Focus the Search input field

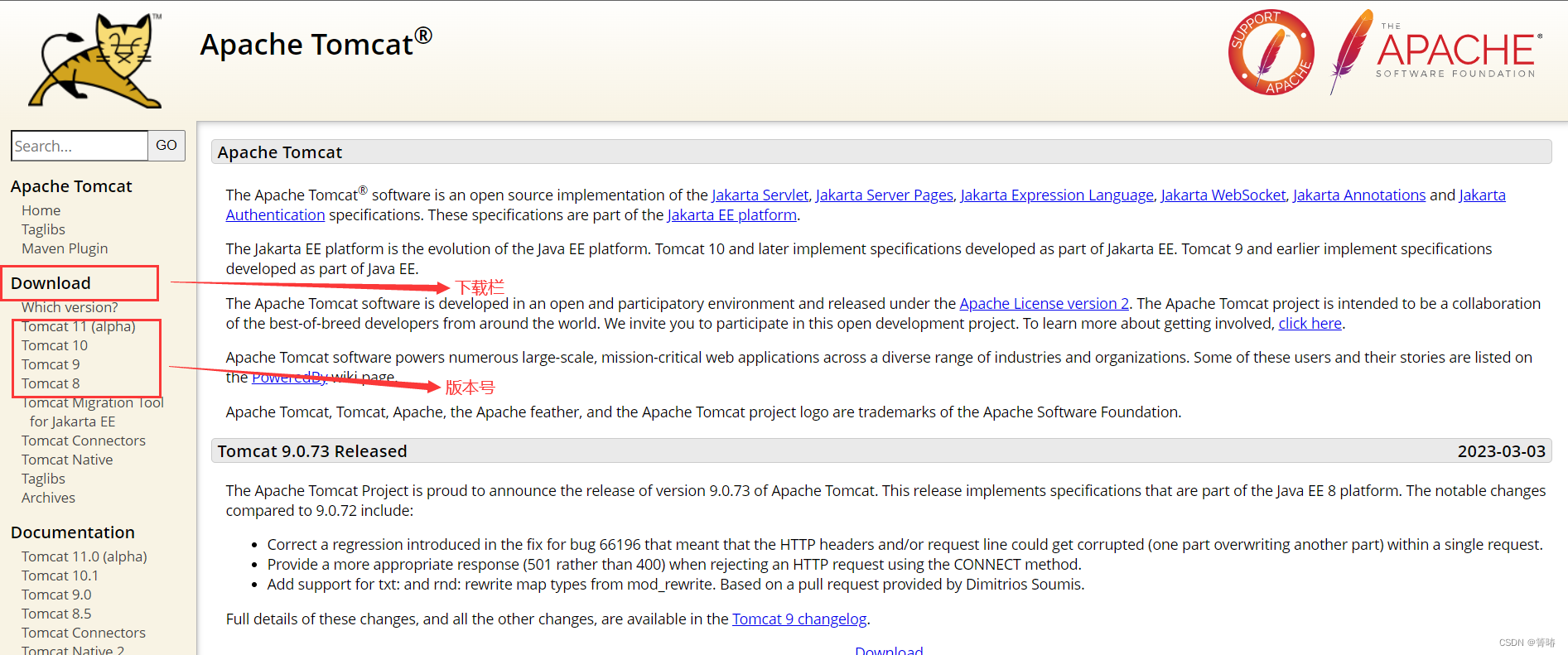[80, 146]
